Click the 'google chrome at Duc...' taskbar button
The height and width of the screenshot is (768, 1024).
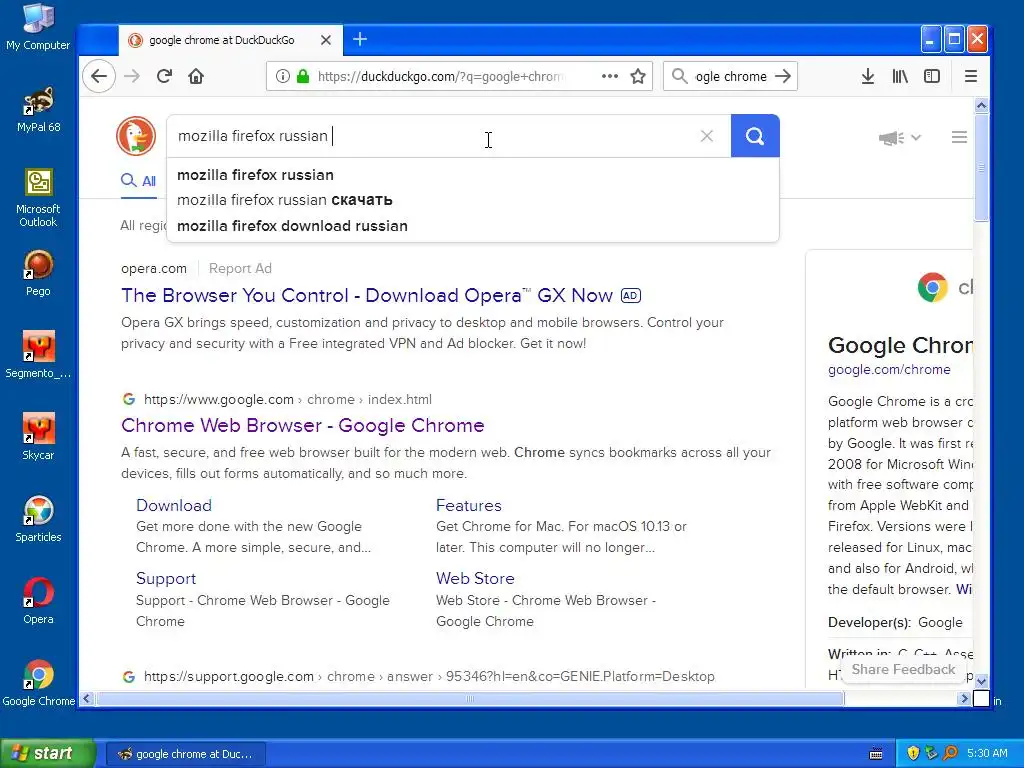[x=185, y=754]
